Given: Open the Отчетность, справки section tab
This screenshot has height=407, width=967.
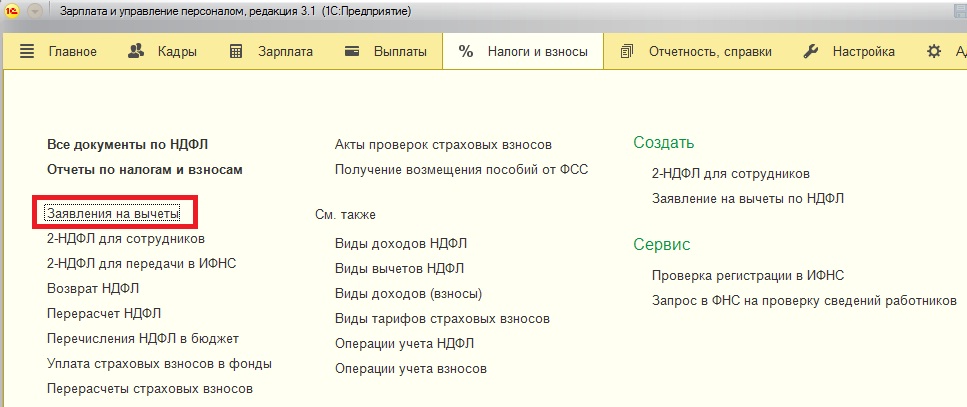Looking at the screenshot, I should click(710, 52).
